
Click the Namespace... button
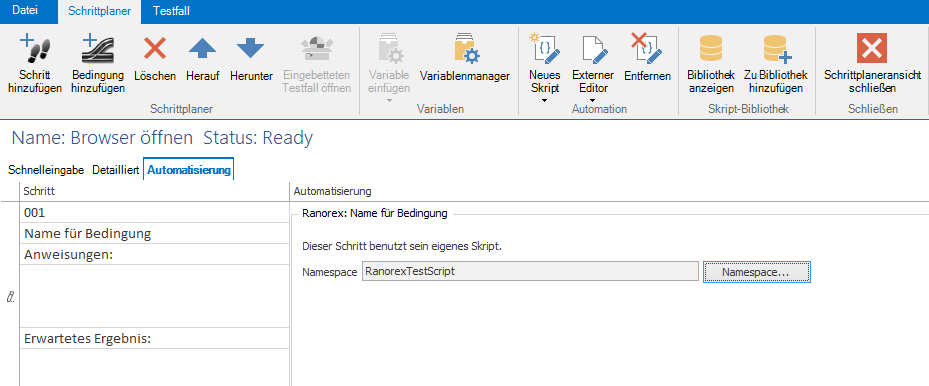[x=757, y=272]
